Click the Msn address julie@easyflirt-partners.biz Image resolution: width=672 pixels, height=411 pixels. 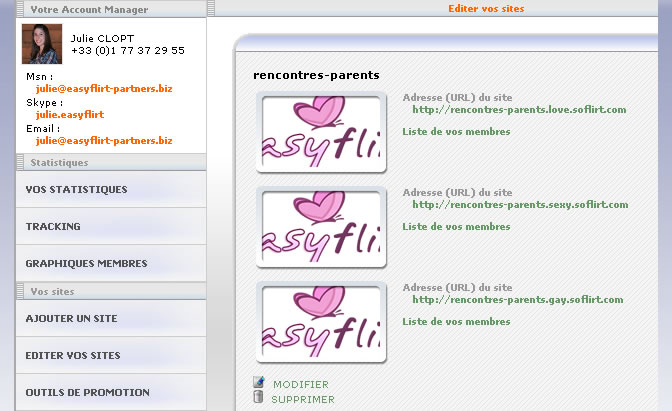(x=104, y=89)
